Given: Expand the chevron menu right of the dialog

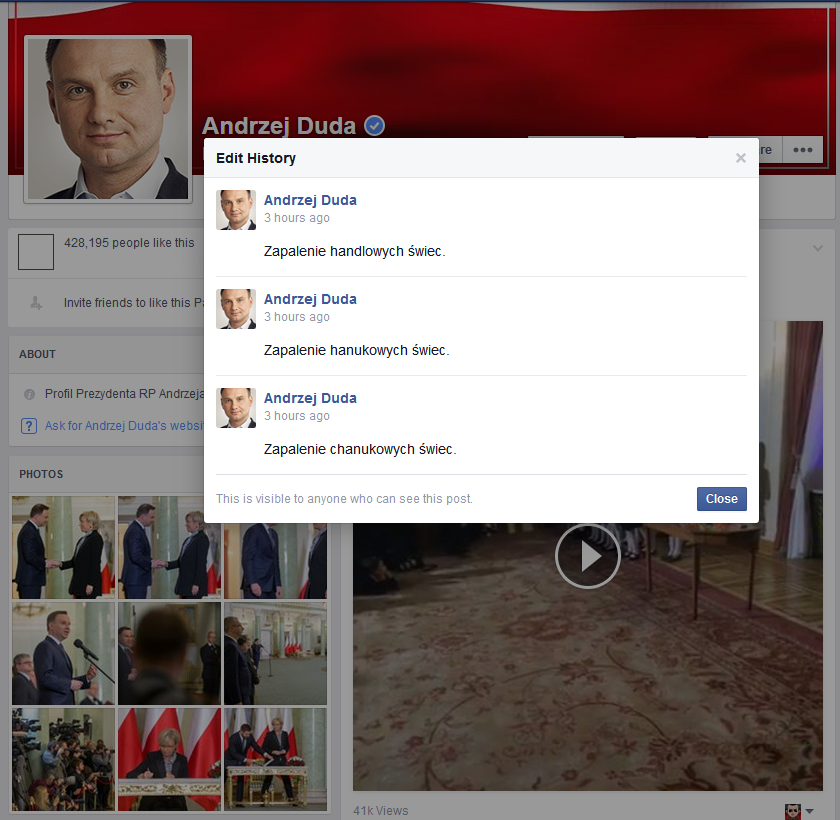Looking at the screenshot, I should point(818,248).
